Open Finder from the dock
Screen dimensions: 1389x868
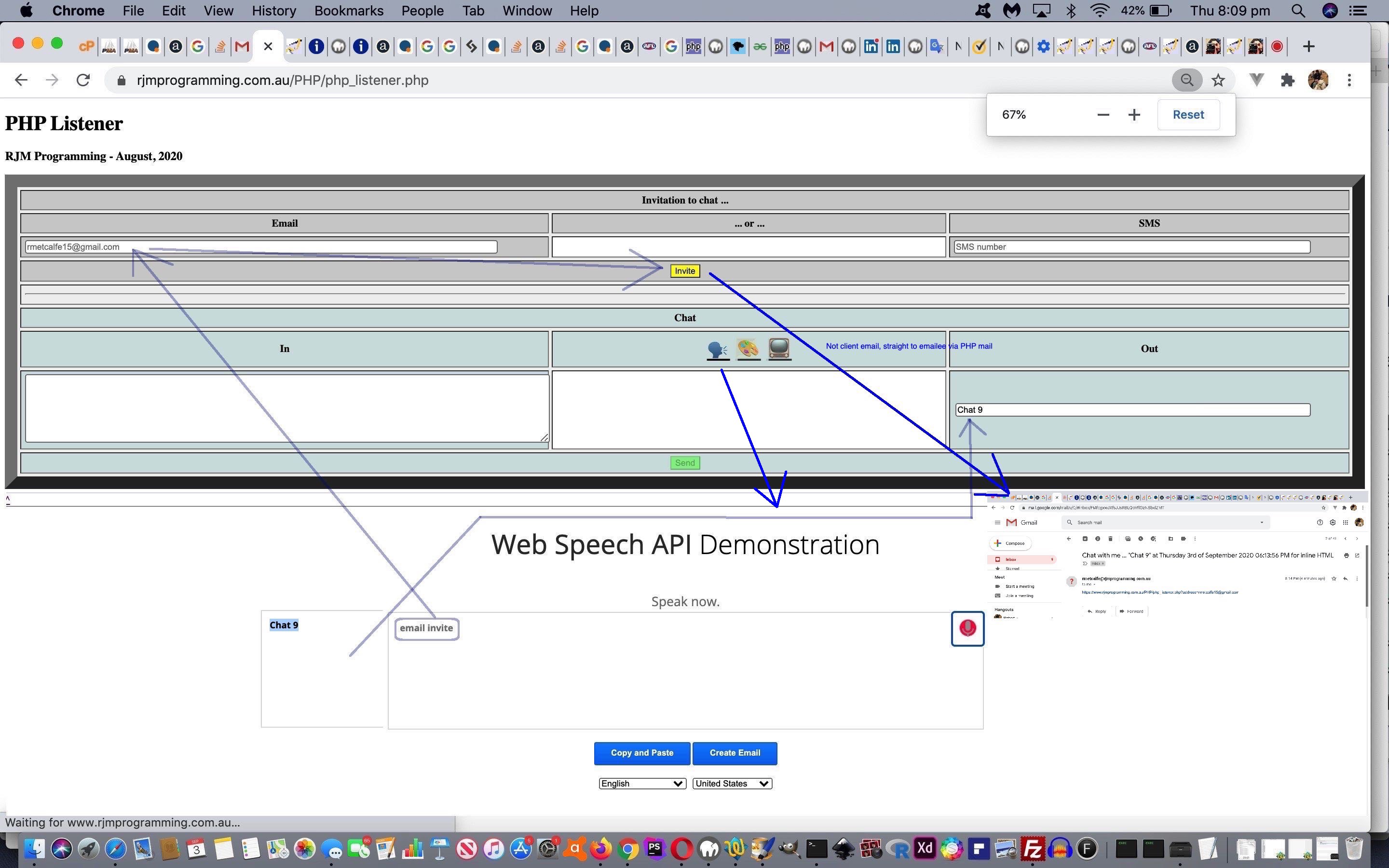[34, 849]
